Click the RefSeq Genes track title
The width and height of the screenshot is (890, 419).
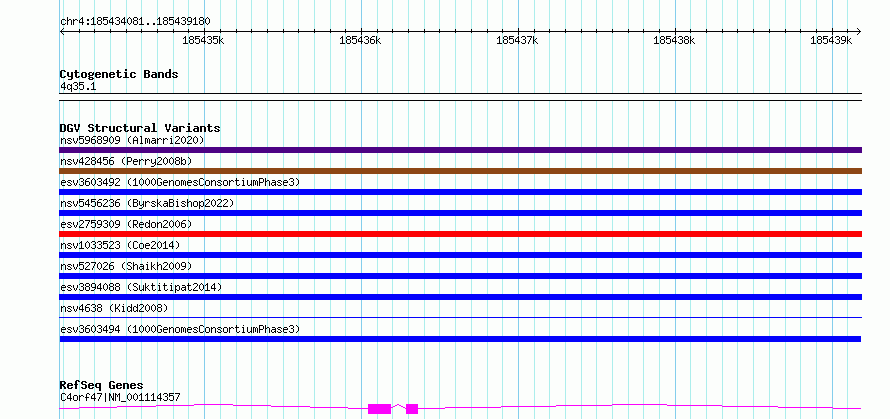point(101,386)
